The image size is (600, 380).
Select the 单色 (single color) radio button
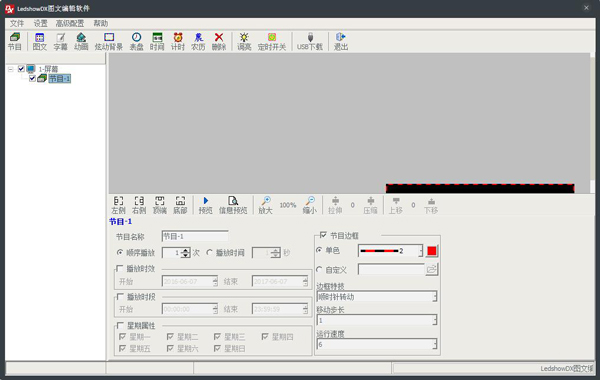319,250
